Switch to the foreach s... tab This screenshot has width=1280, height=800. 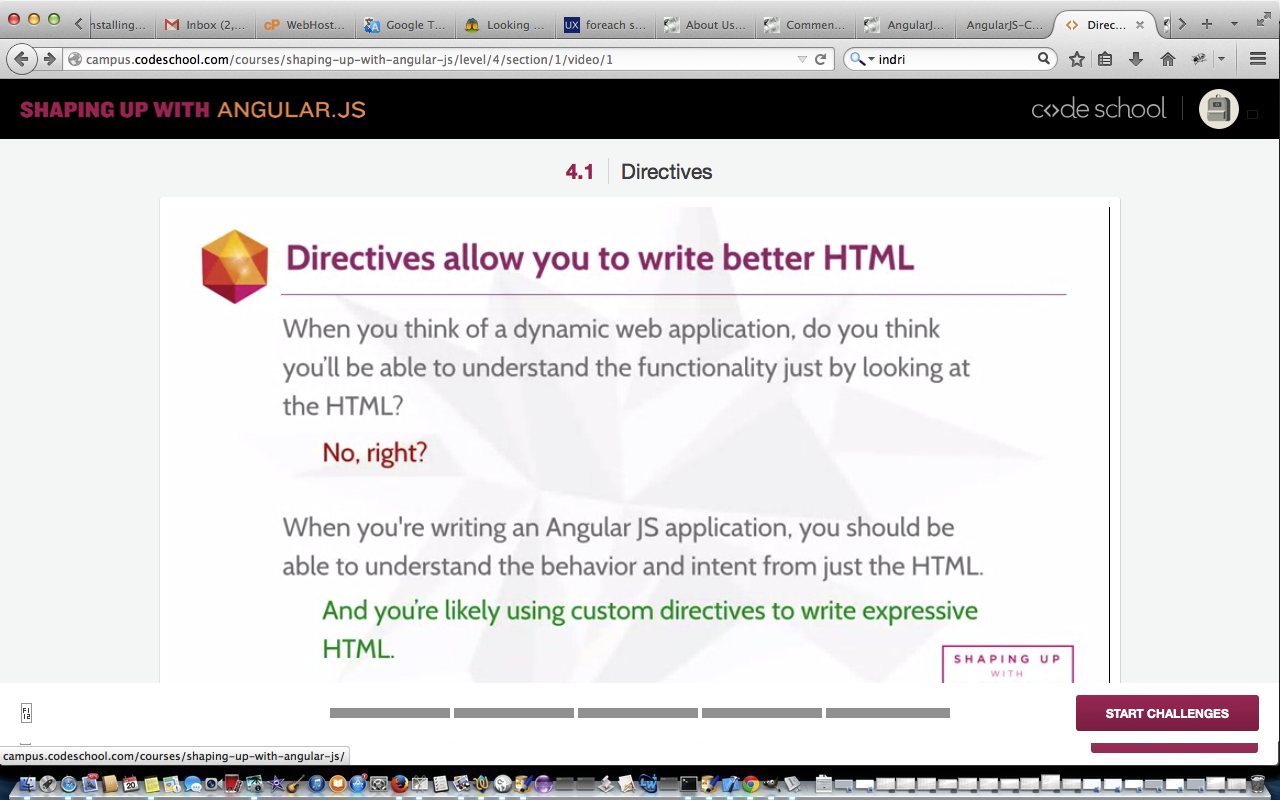(x=604, y=25)
